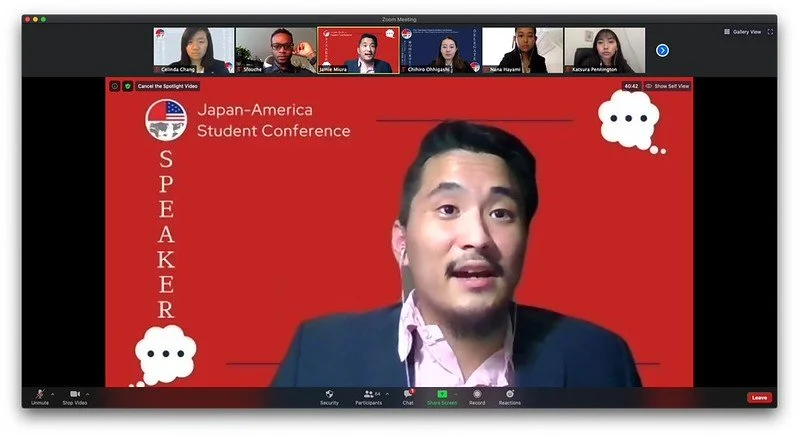Select Sfouche's video thumbnail
This screenshot has width=799, height=437.
(276, 50)
